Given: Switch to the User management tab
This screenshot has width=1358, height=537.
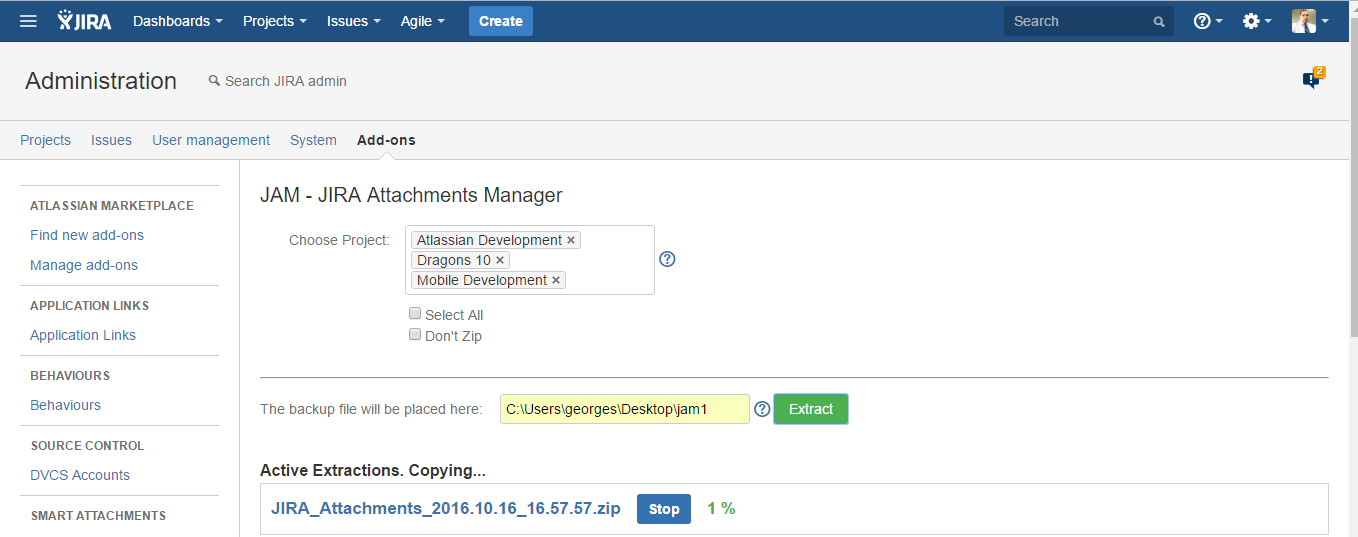Looking at the screenshot, I should pos(211,140).
